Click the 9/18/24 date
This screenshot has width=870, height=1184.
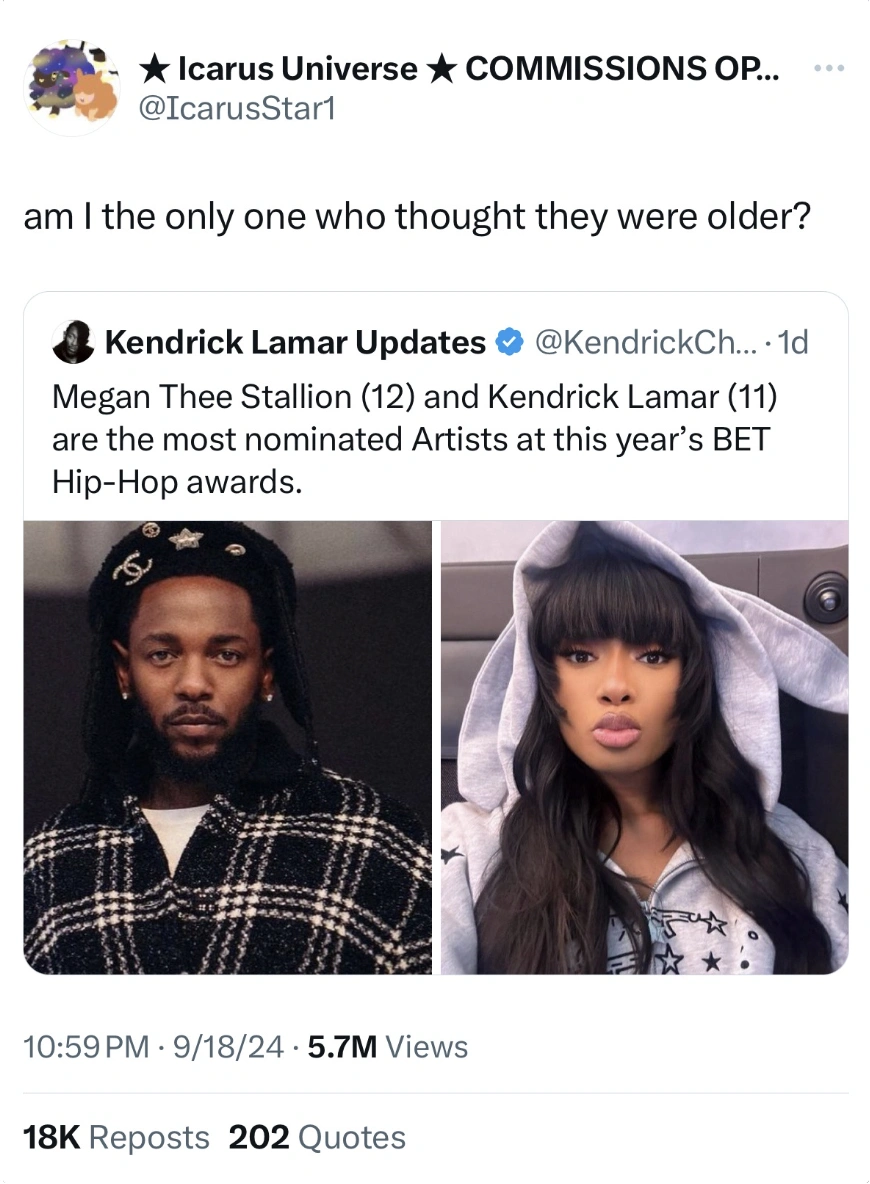(228, 1047)
